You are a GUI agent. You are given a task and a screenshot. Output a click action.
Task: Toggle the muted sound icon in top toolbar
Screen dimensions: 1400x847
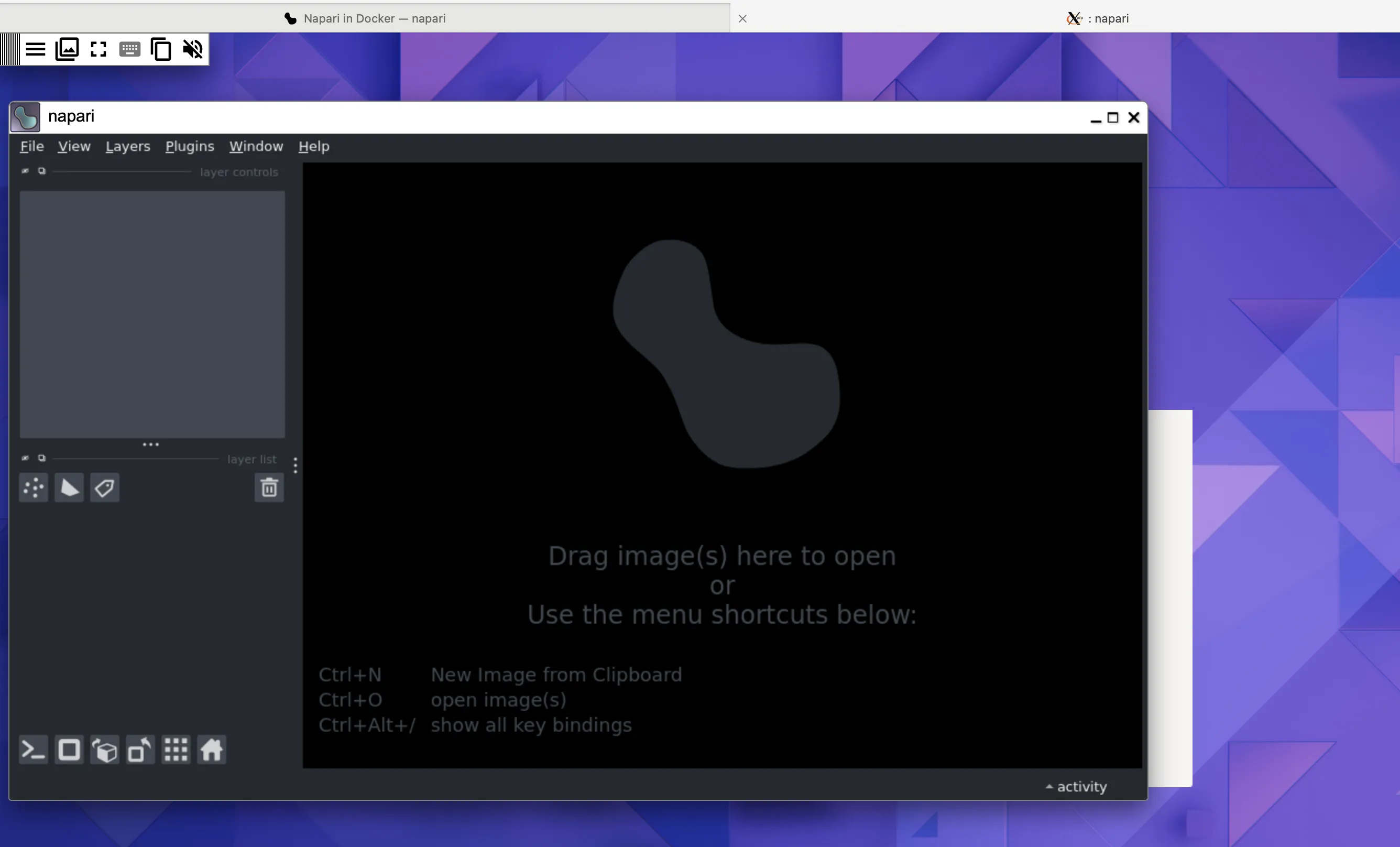tap(193, 49)
